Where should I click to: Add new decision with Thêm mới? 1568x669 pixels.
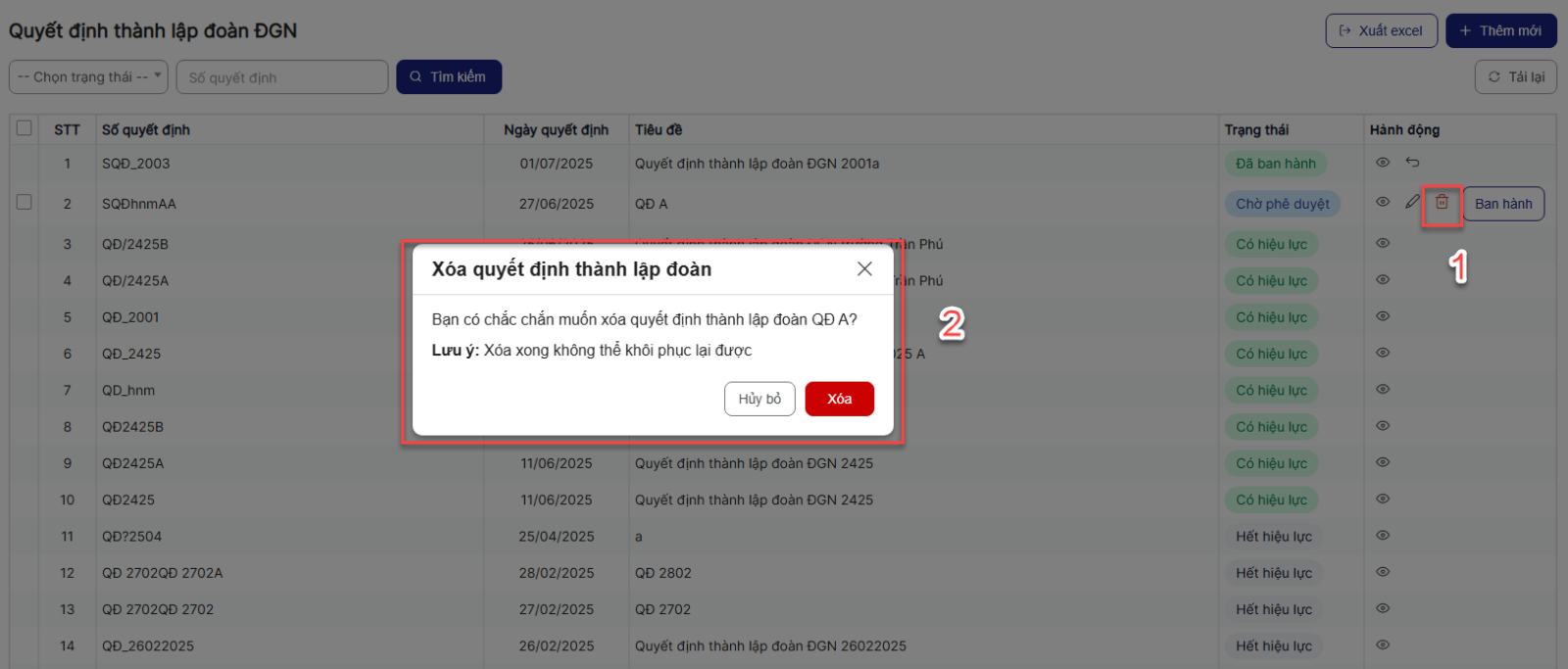(x=1500, y=31)
